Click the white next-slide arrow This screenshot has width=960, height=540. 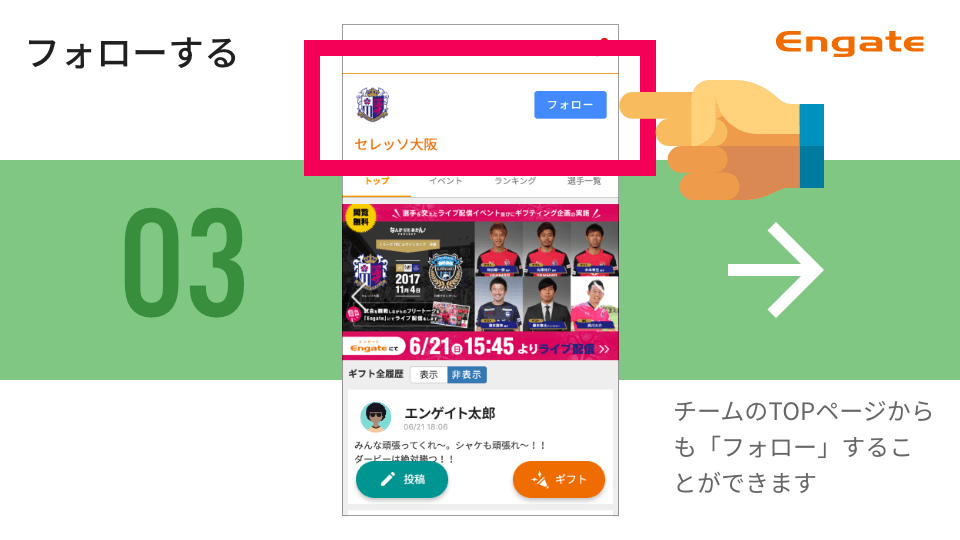point(776,270)
